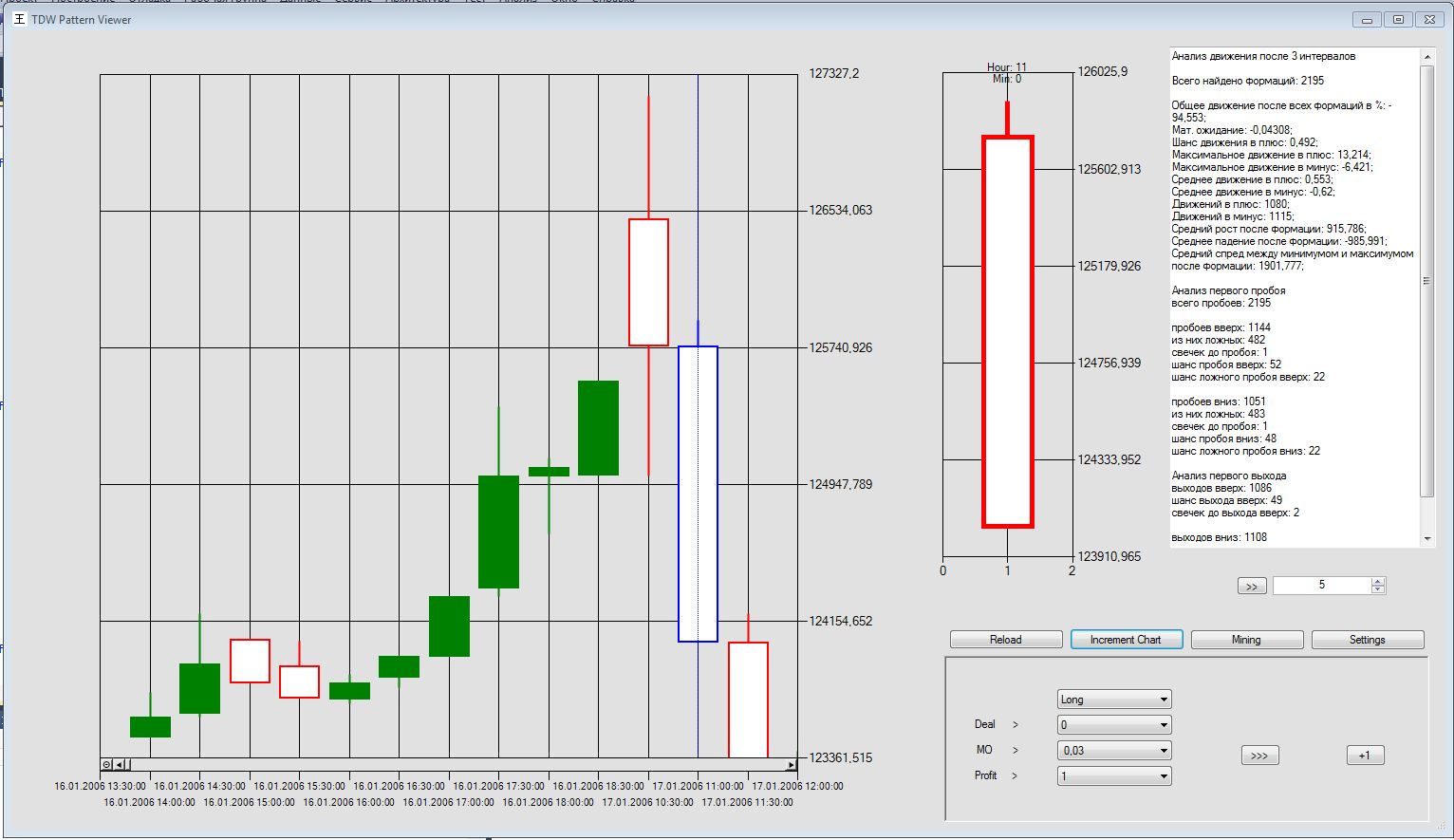Image resolution: width=1454 pixels, height=840 pixels.
Task: Click the 'выходов вниз: 1108' text line
Action: tap(1219, 537)
